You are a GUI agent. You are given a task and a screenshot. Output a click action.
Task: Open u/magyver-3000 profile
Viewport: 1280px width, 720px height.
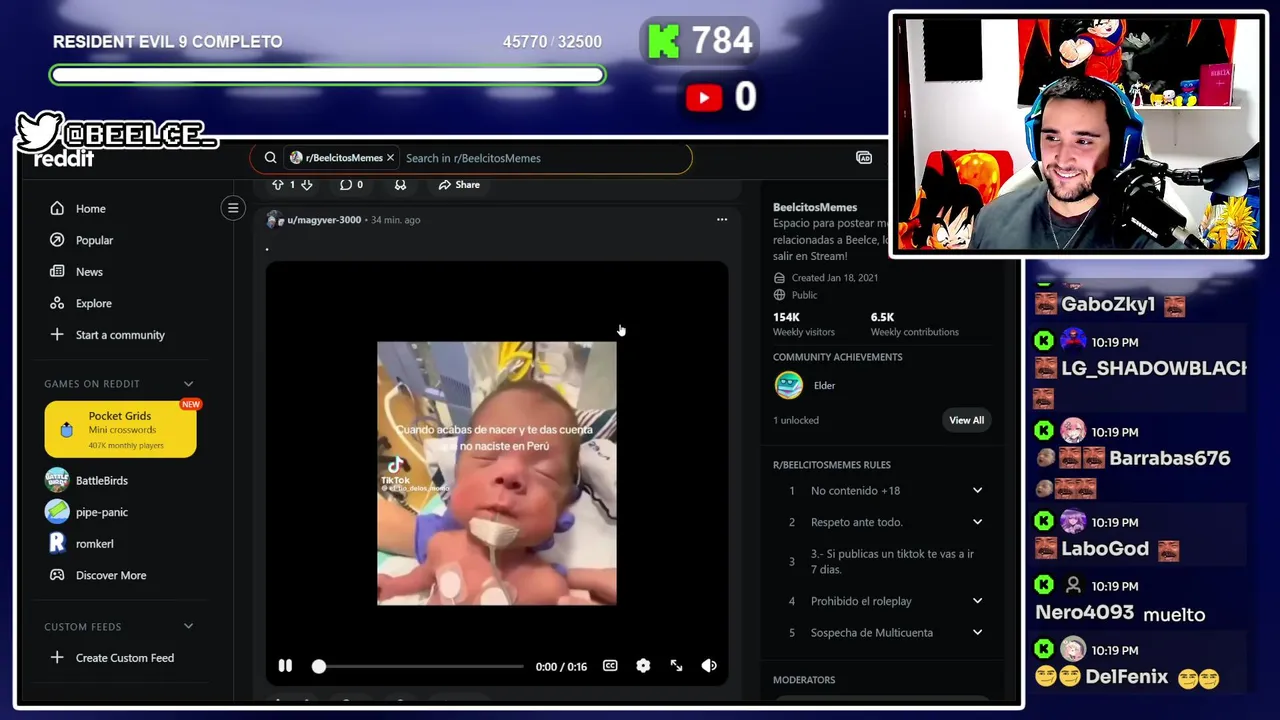pyautogui.click(x=324, y=220)
